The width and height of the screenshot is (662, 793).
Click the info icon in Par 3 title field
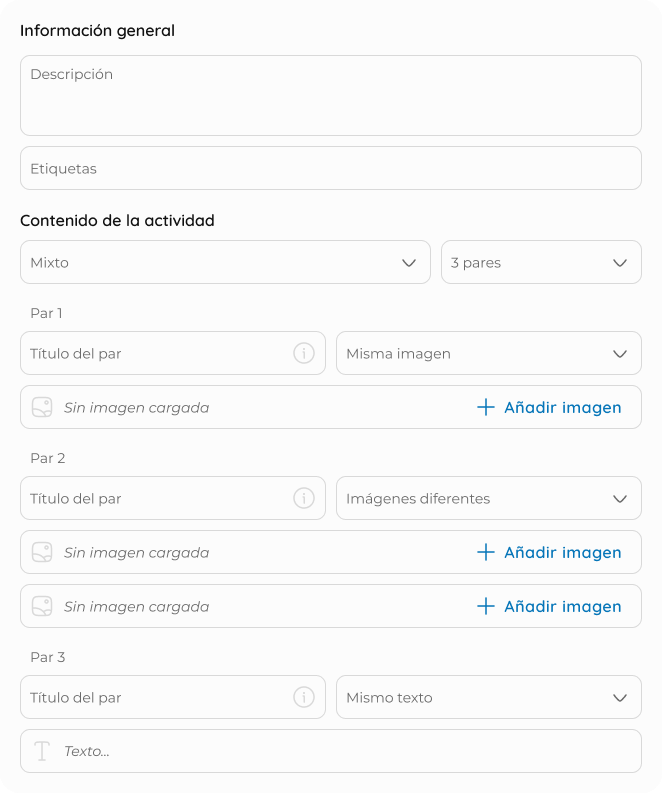[304, 697]
